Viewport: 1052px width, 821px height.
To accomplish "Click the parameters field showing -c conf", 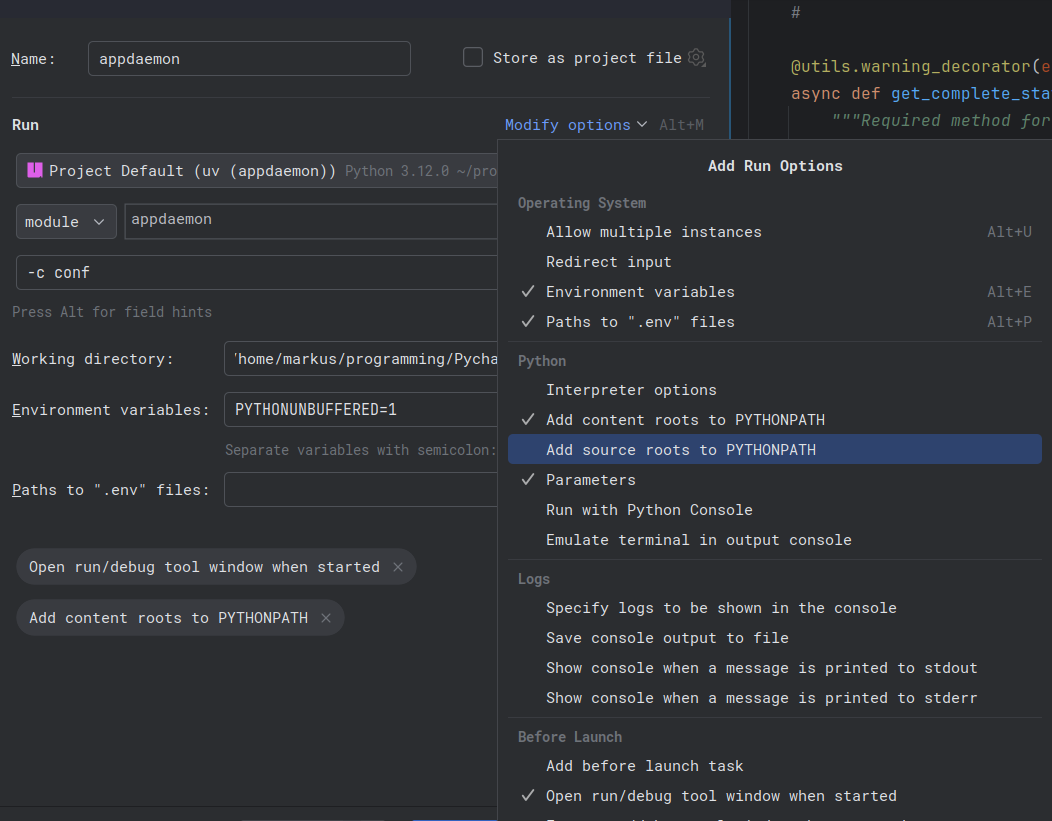I will 257,272.
